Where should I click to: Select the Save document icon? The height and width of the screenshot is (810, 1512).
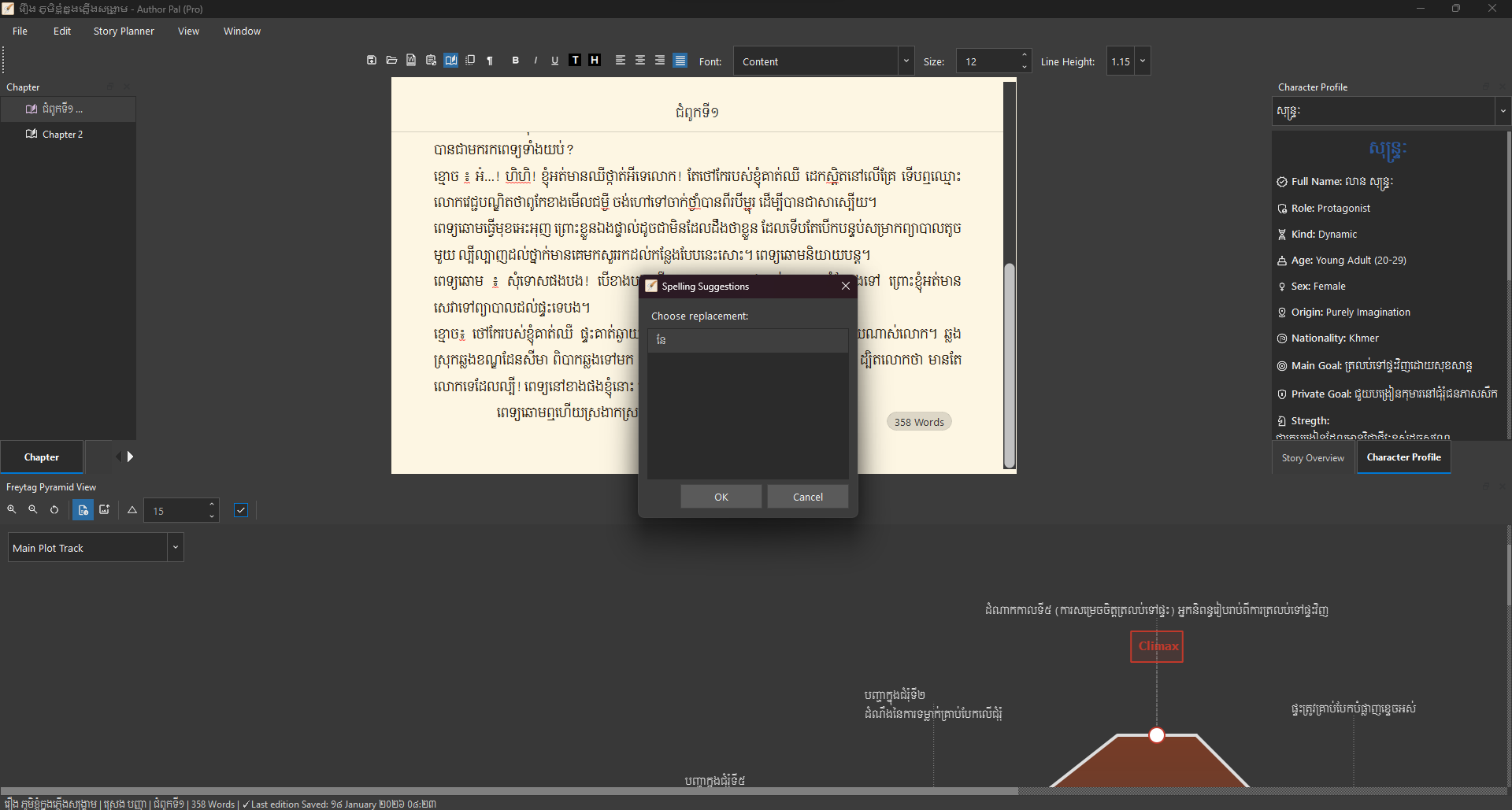point(371,60)
